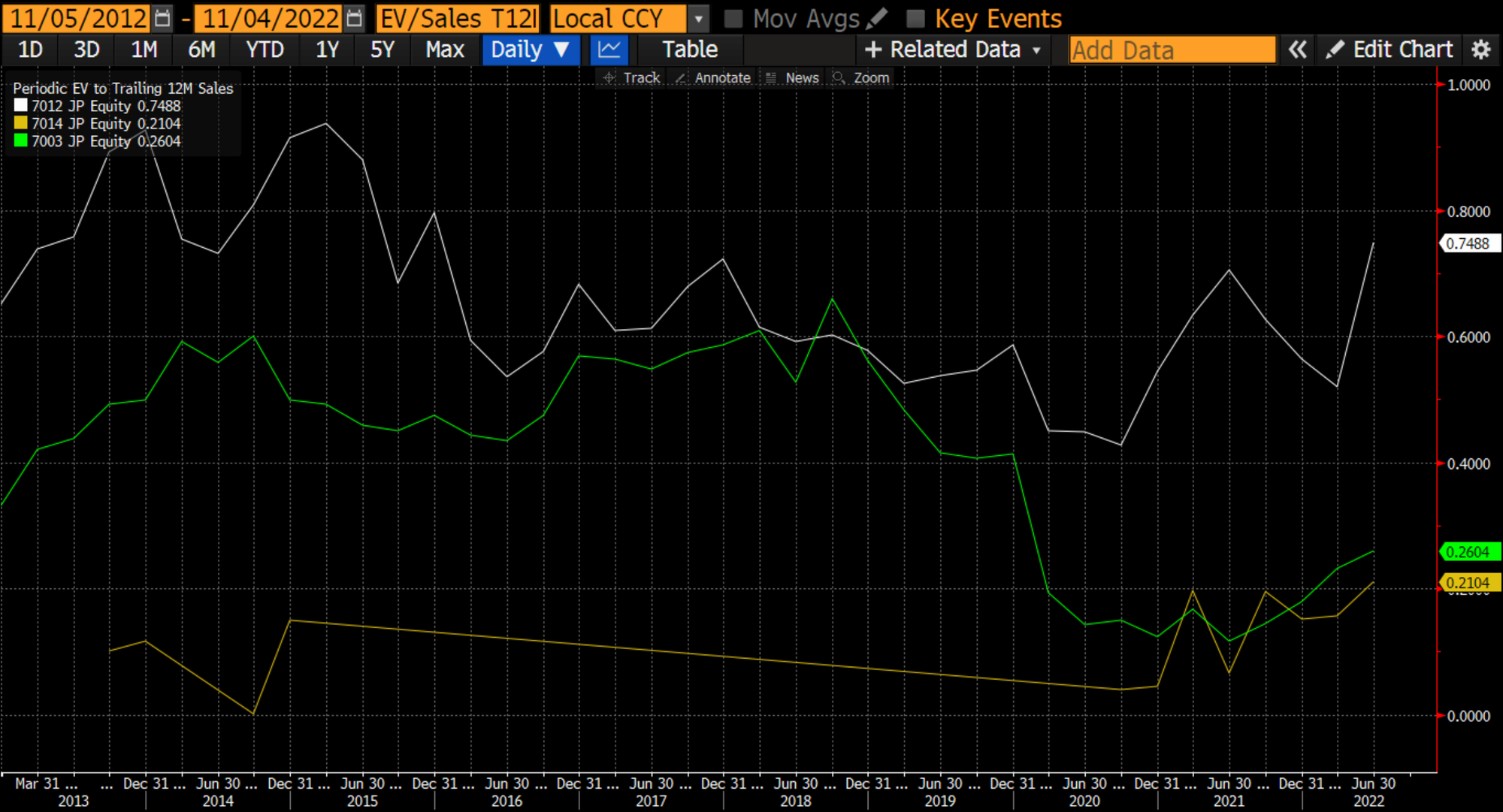Click the pencil icon beside Mov Avgs
The width and height of the screenshot is (1503, 812).
point(876,18)
